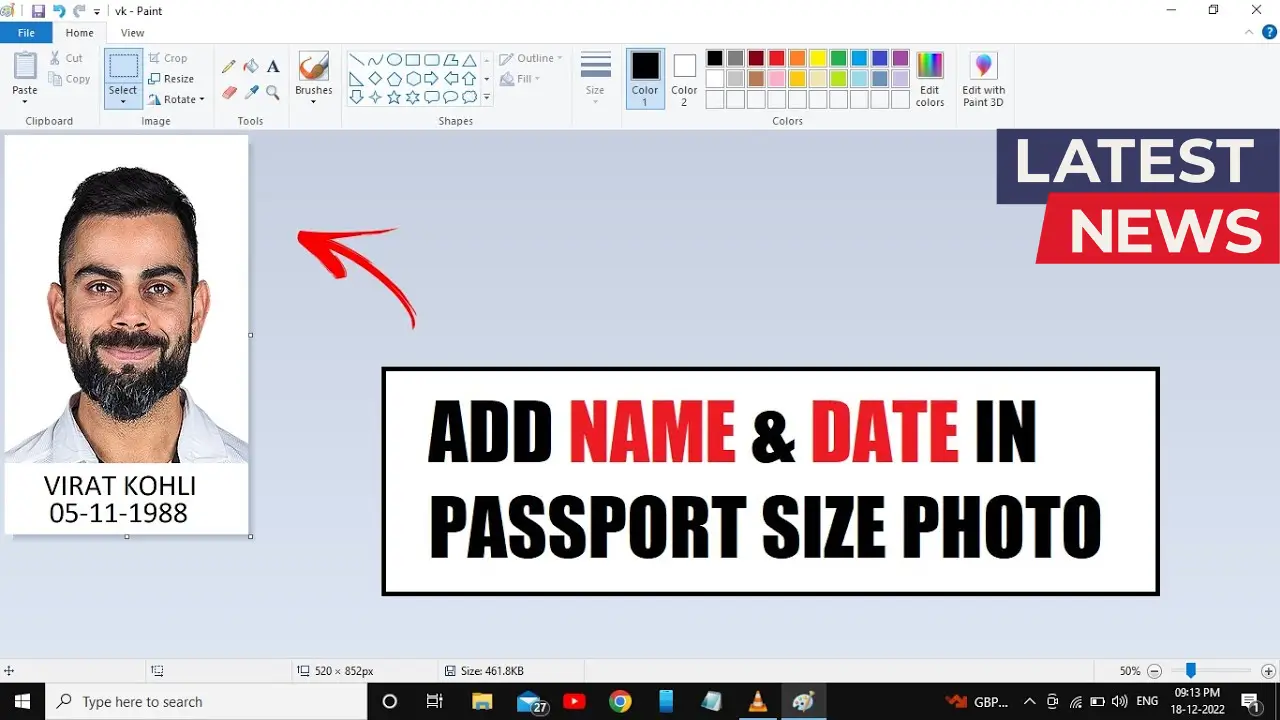
Task: Pick the Pentagon shape
Action: tap(394, 78)
